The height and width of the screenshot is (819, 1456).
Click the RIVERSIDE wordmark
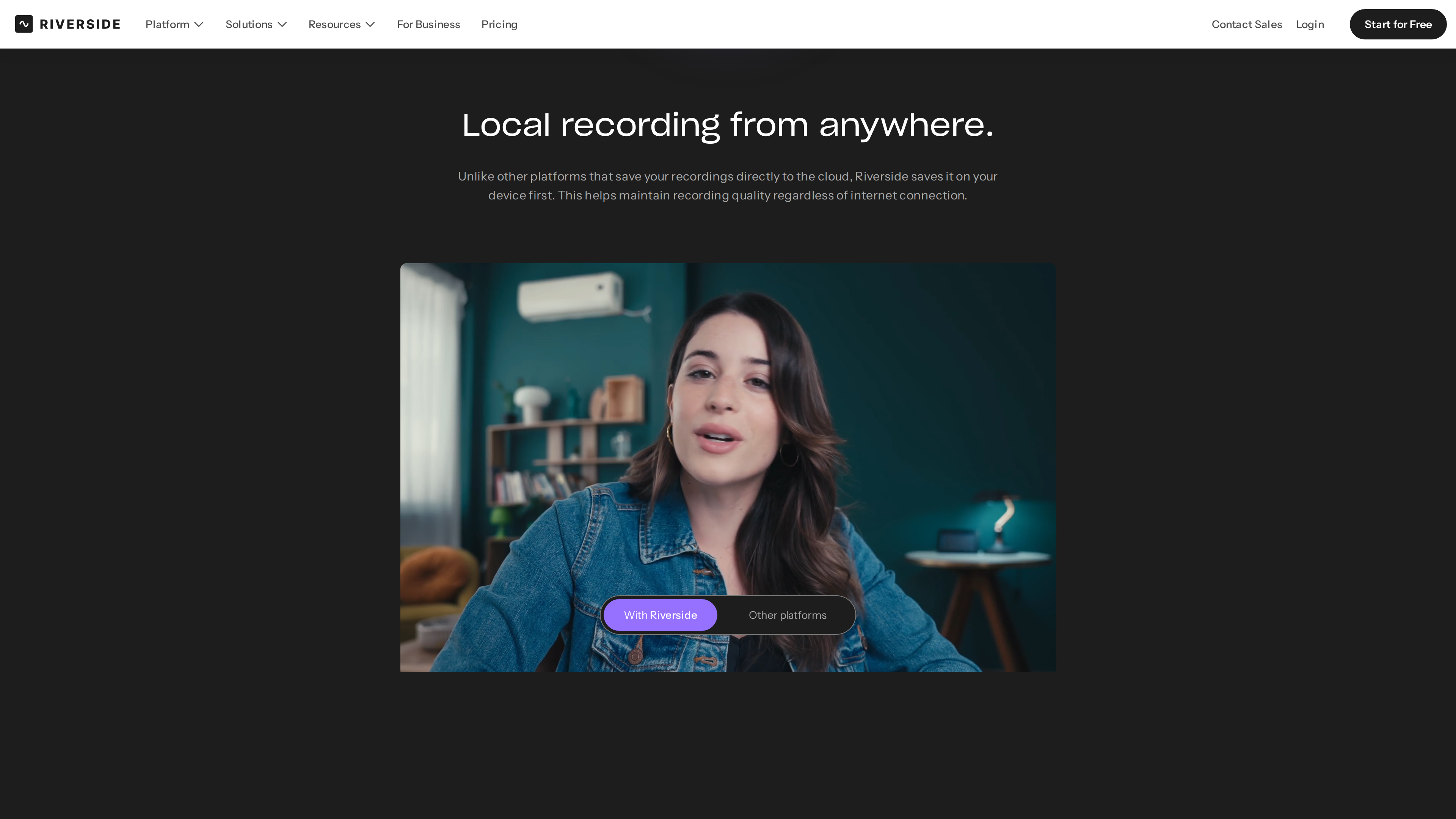click(x=80, y=24)
